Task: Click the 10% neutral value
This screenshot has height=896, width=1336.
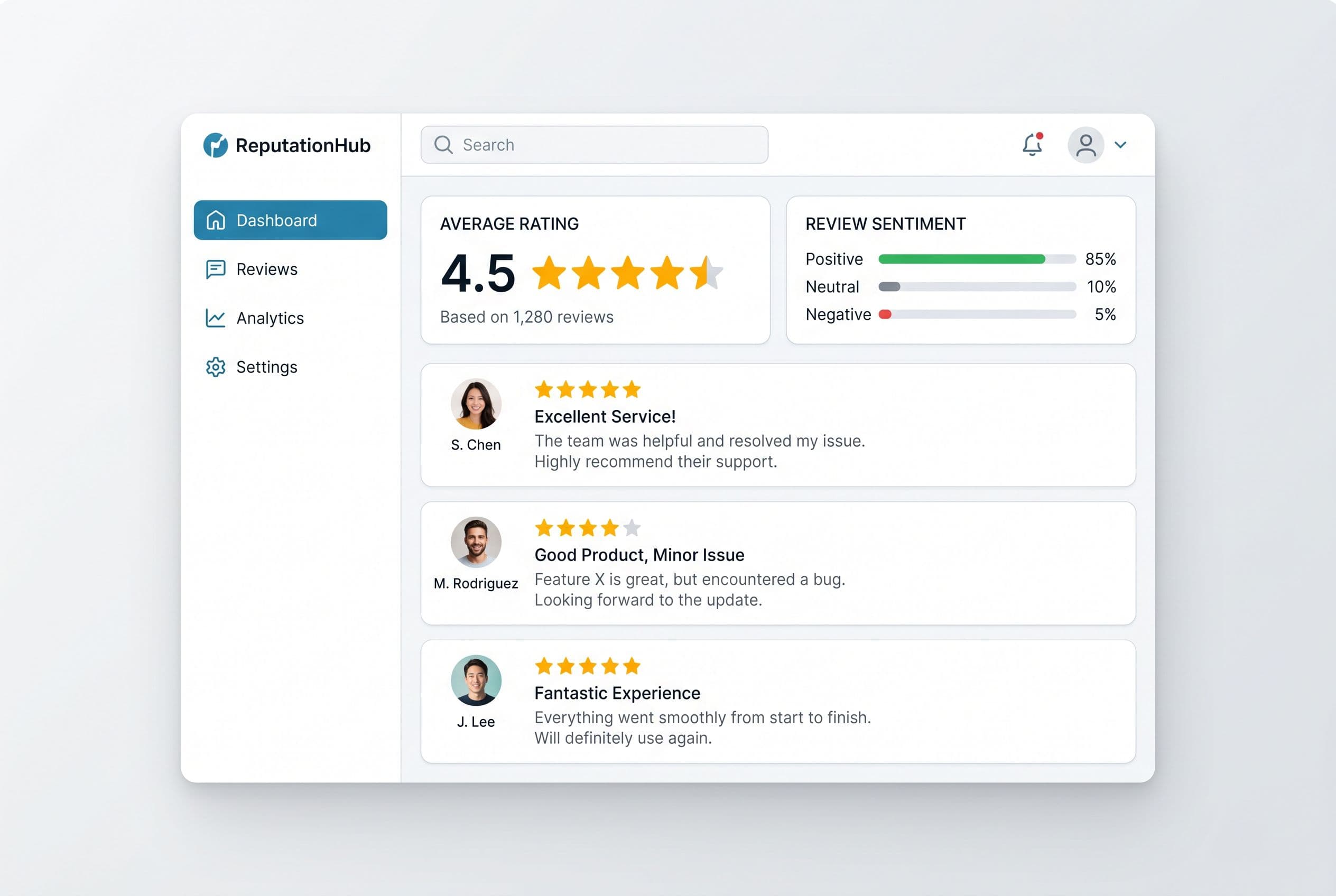Action: pyautogui.click(x=1101, y=287)
